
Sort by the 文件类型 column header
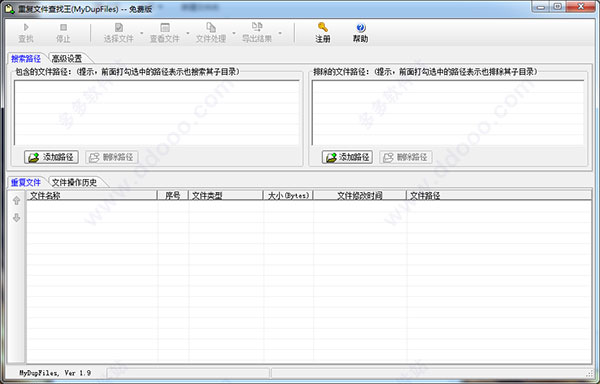pos(226,195)
